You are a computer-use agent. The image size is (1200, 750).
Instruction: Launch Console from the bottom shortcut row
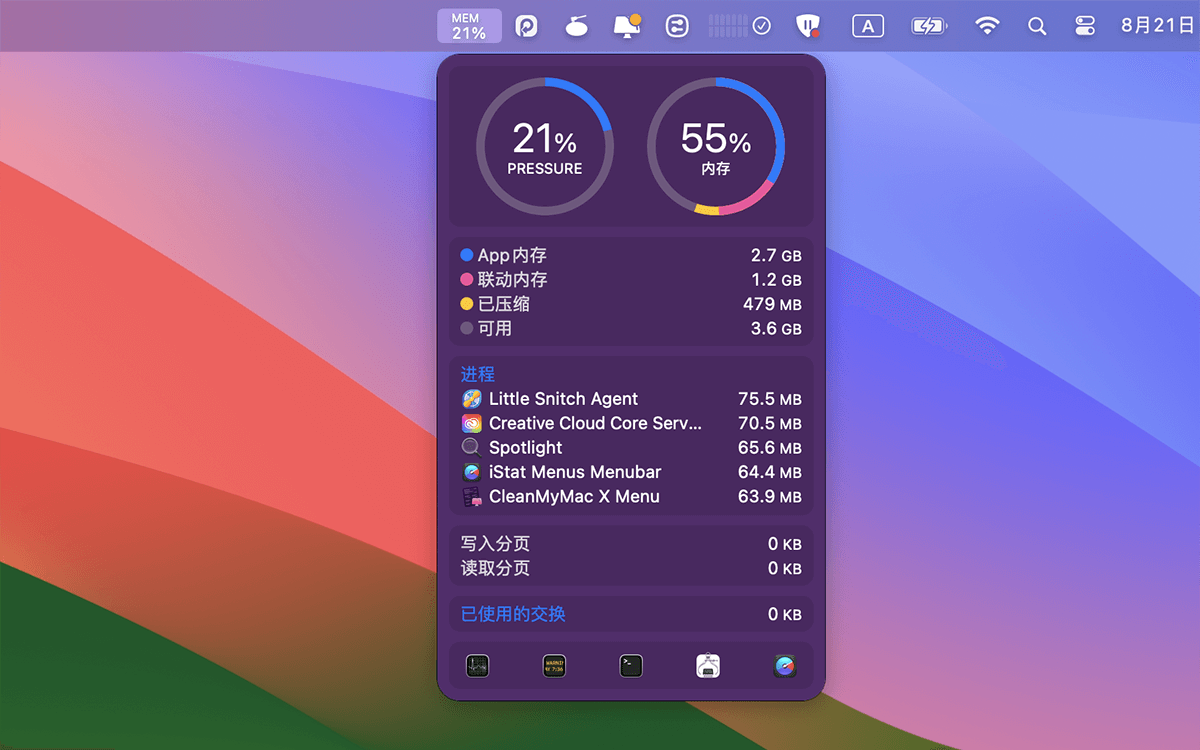click(x=554, y=666)
